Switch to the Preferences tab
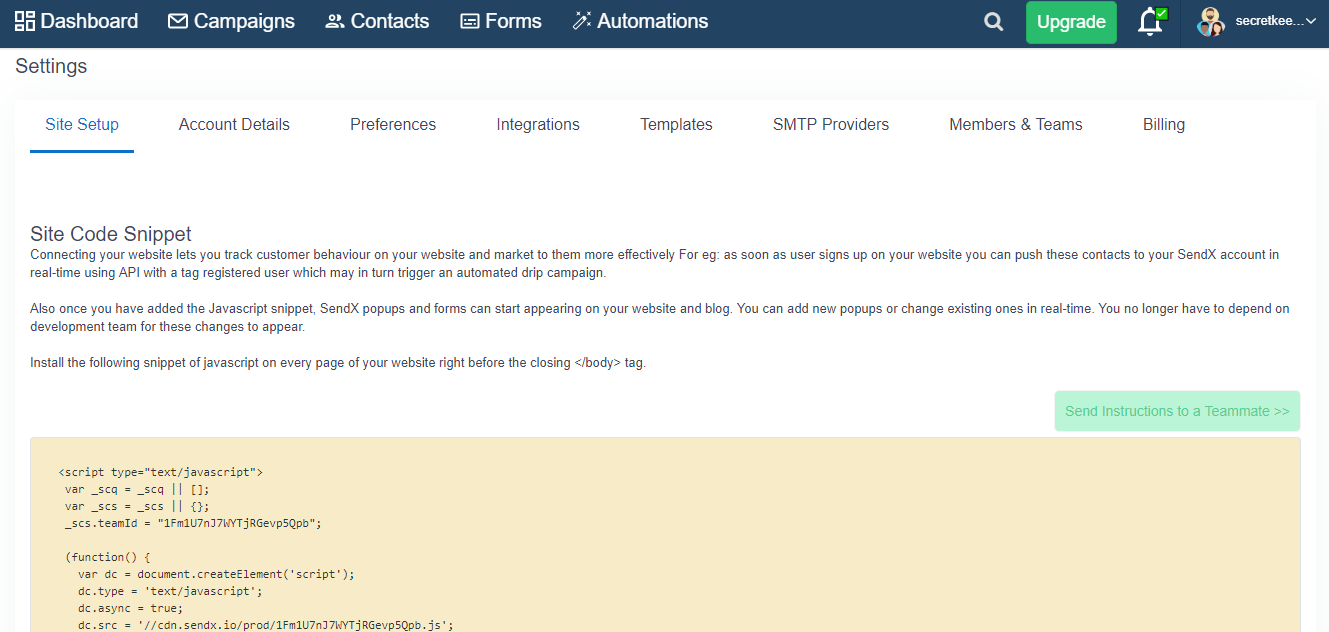Screen dimensions: 1329x632 393,125
